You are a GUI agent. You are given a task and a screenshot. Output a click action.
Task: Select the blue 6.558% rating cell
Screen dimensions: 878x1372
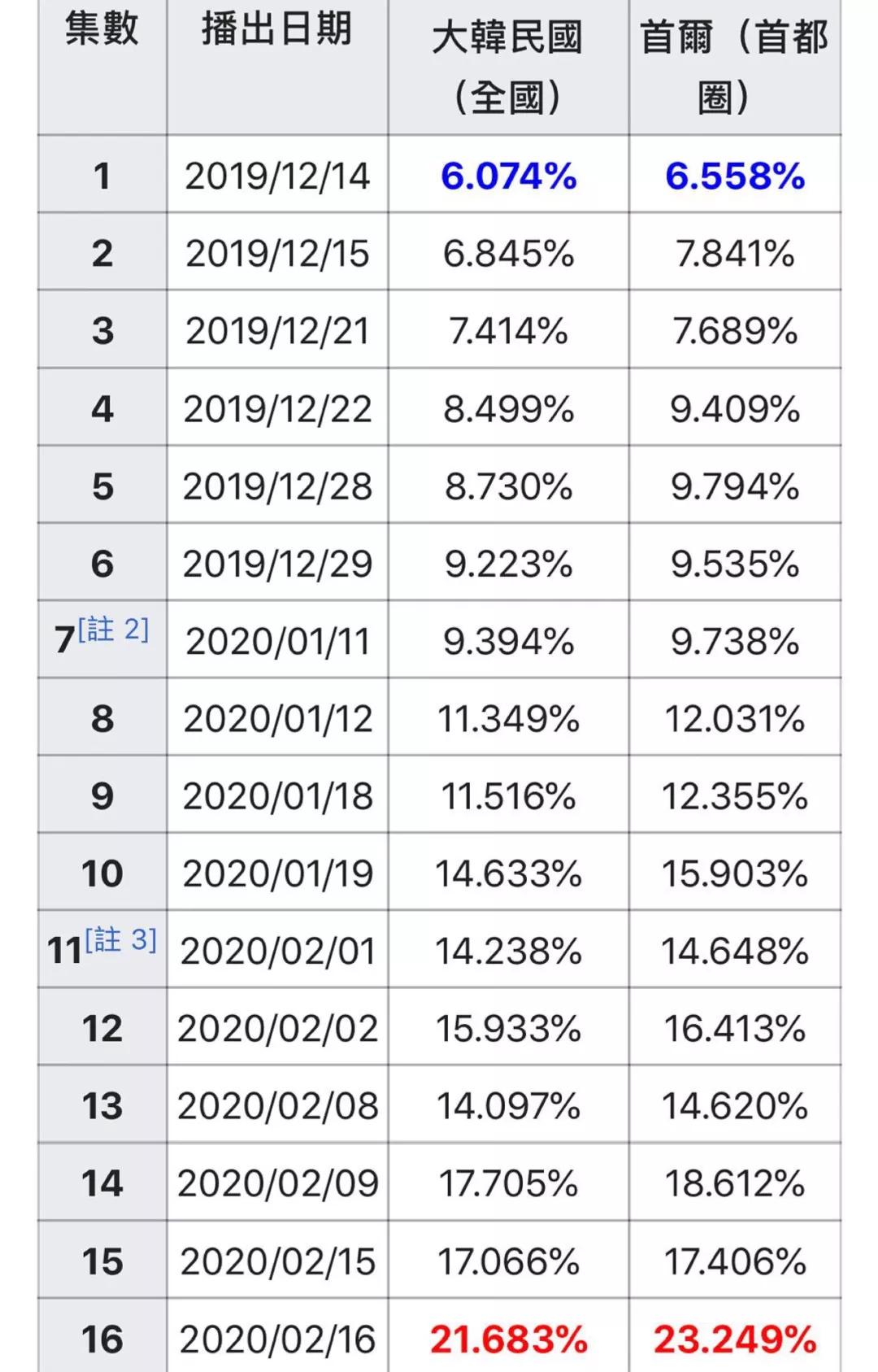pos(735,176)
